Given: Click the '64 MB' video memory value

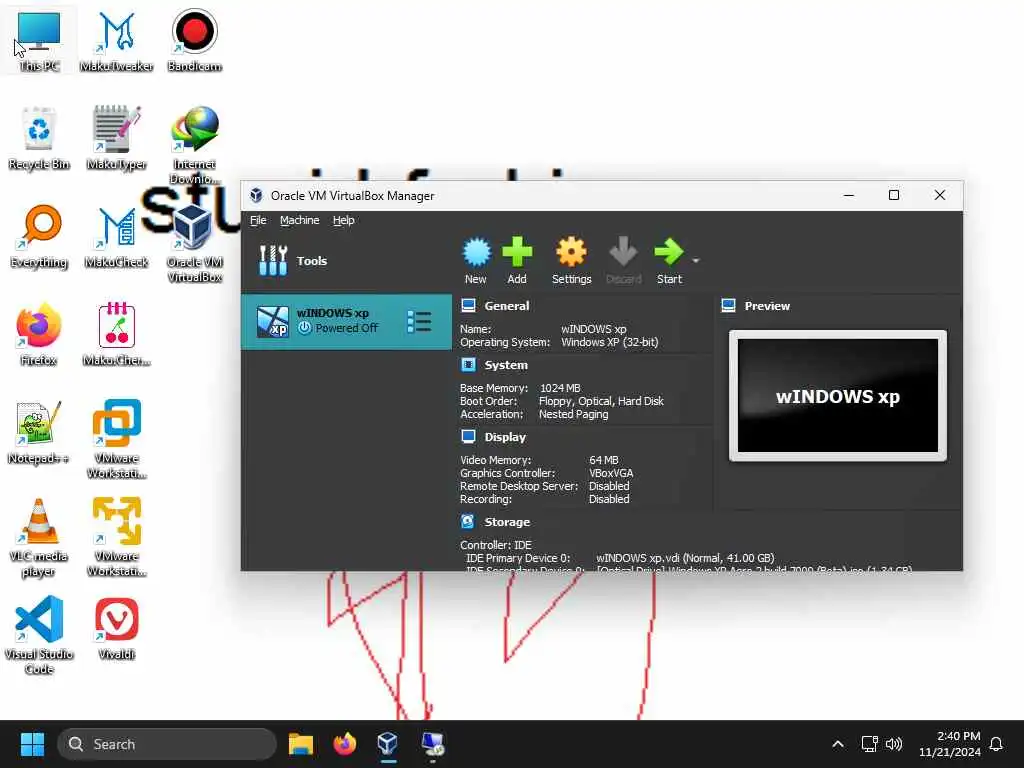Looking at the screenshot, I should [x=603, y=460].
